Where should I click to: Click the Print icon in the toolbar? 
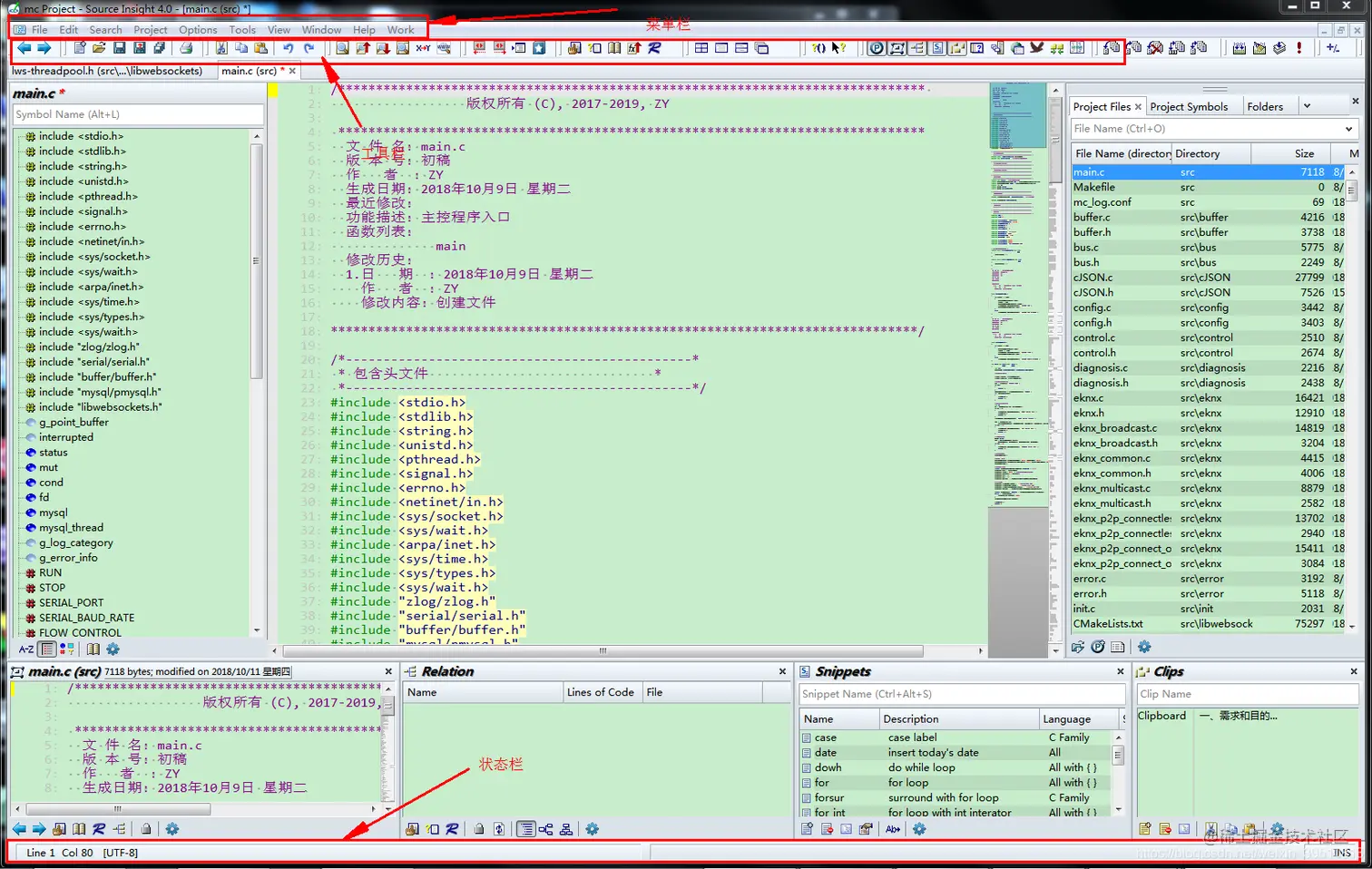[186, 48]
